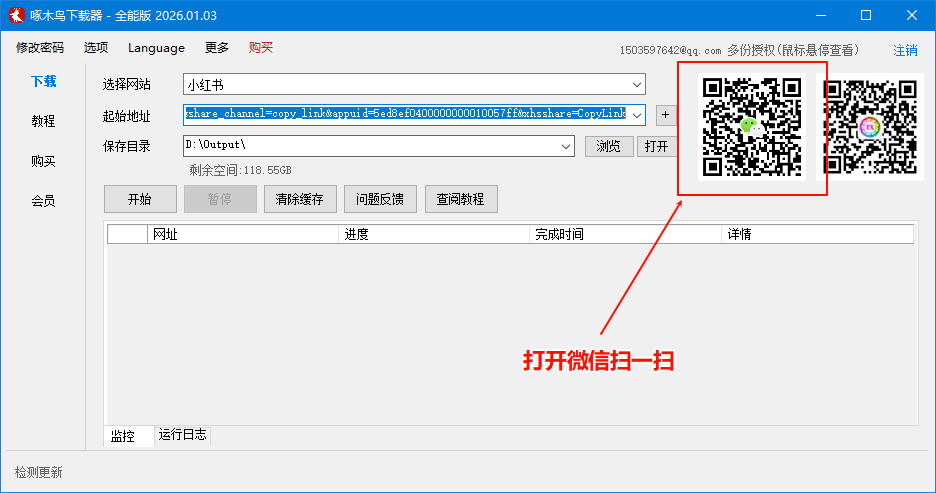The width and height of the screenshot is (936, 493).
Task: Click the 进度 column header in the table
Action: pos(357,234)
